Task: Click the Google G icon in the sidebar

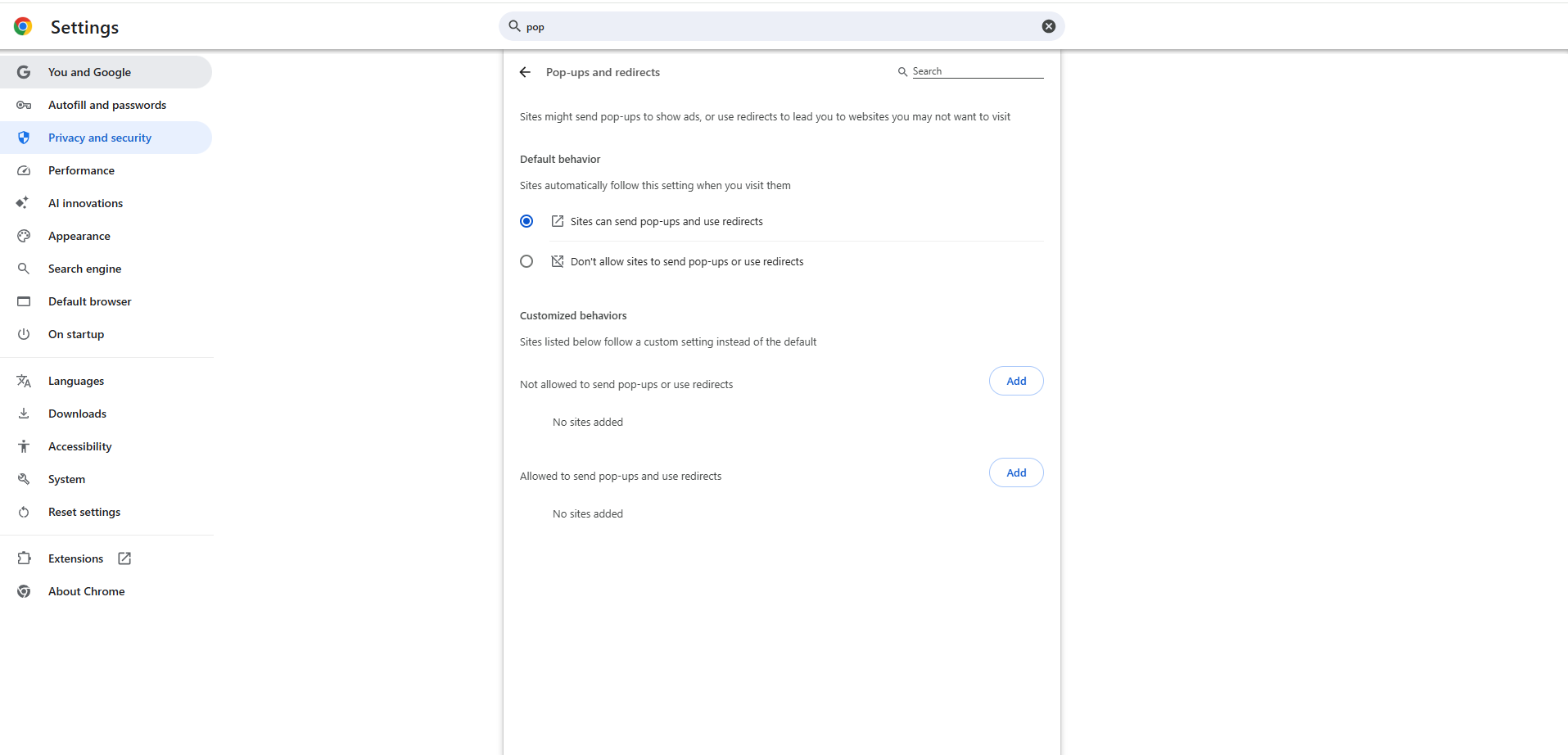Action: pos(24,72)
